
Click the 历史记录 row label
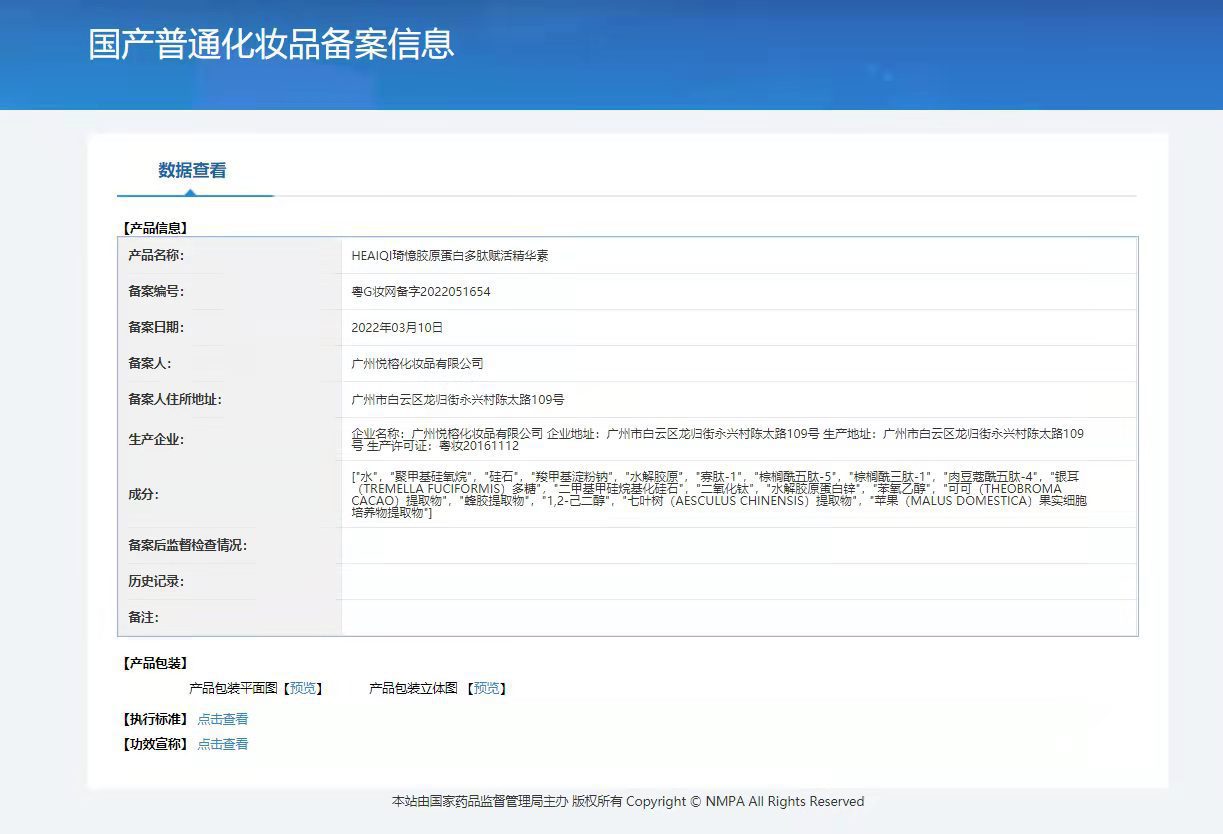[x=156, y=581]
